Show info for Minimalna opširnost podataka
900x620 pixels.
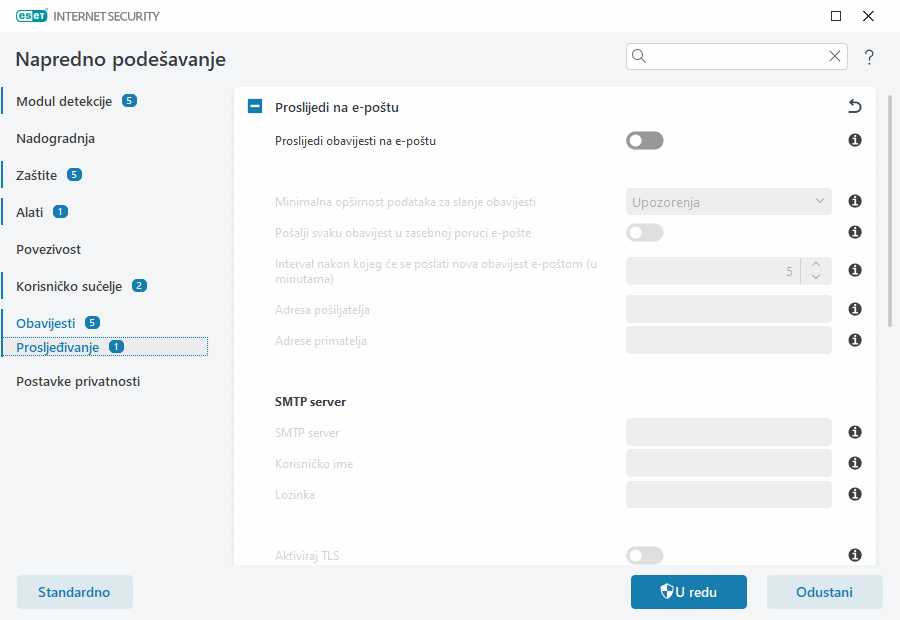(x=855, y=202)
